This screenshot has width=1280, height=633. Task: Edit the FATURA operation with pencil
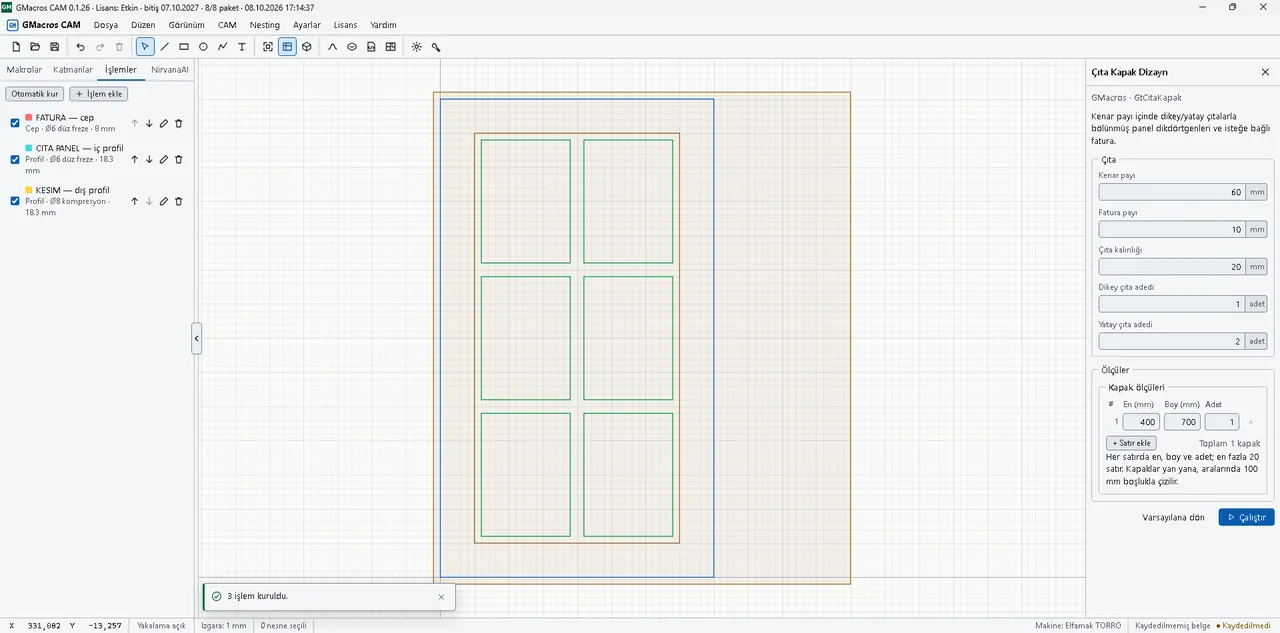[164, 124]
